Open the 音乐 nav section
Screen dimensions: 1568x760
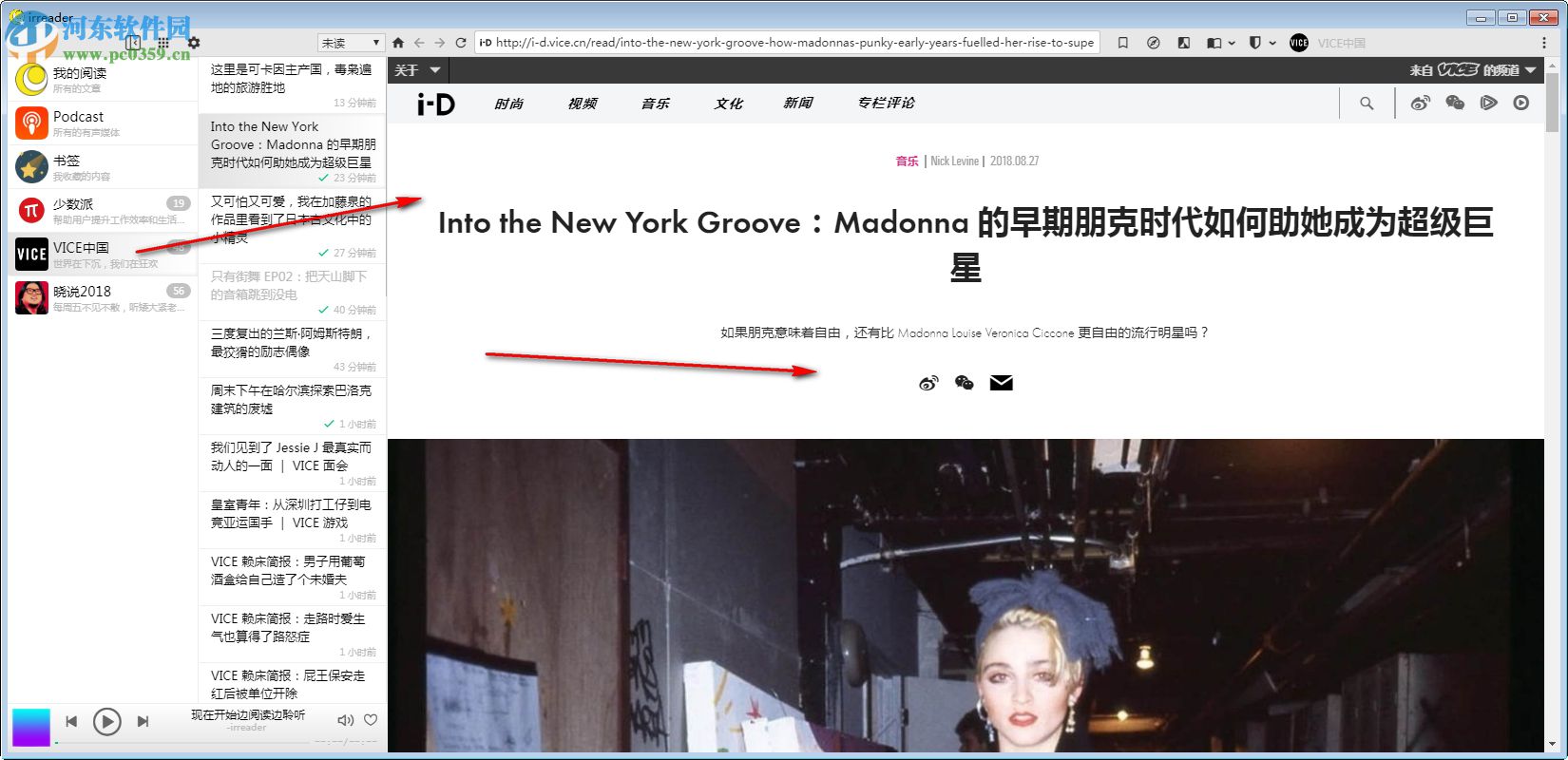656,104
